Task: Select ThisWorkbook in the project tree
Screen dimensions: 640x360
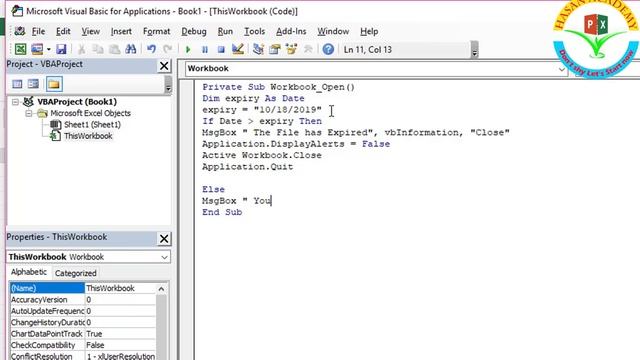Action: 88,136
